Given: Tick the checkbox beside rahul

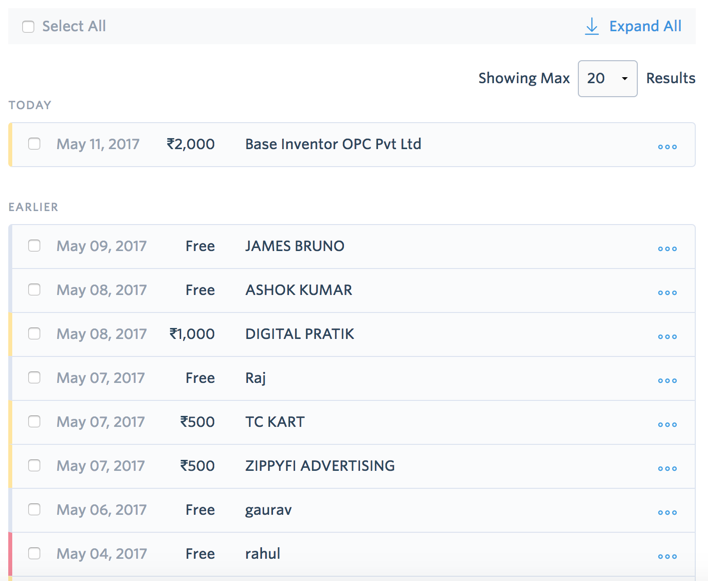Looking at the screenshot, I should [34, 554].
